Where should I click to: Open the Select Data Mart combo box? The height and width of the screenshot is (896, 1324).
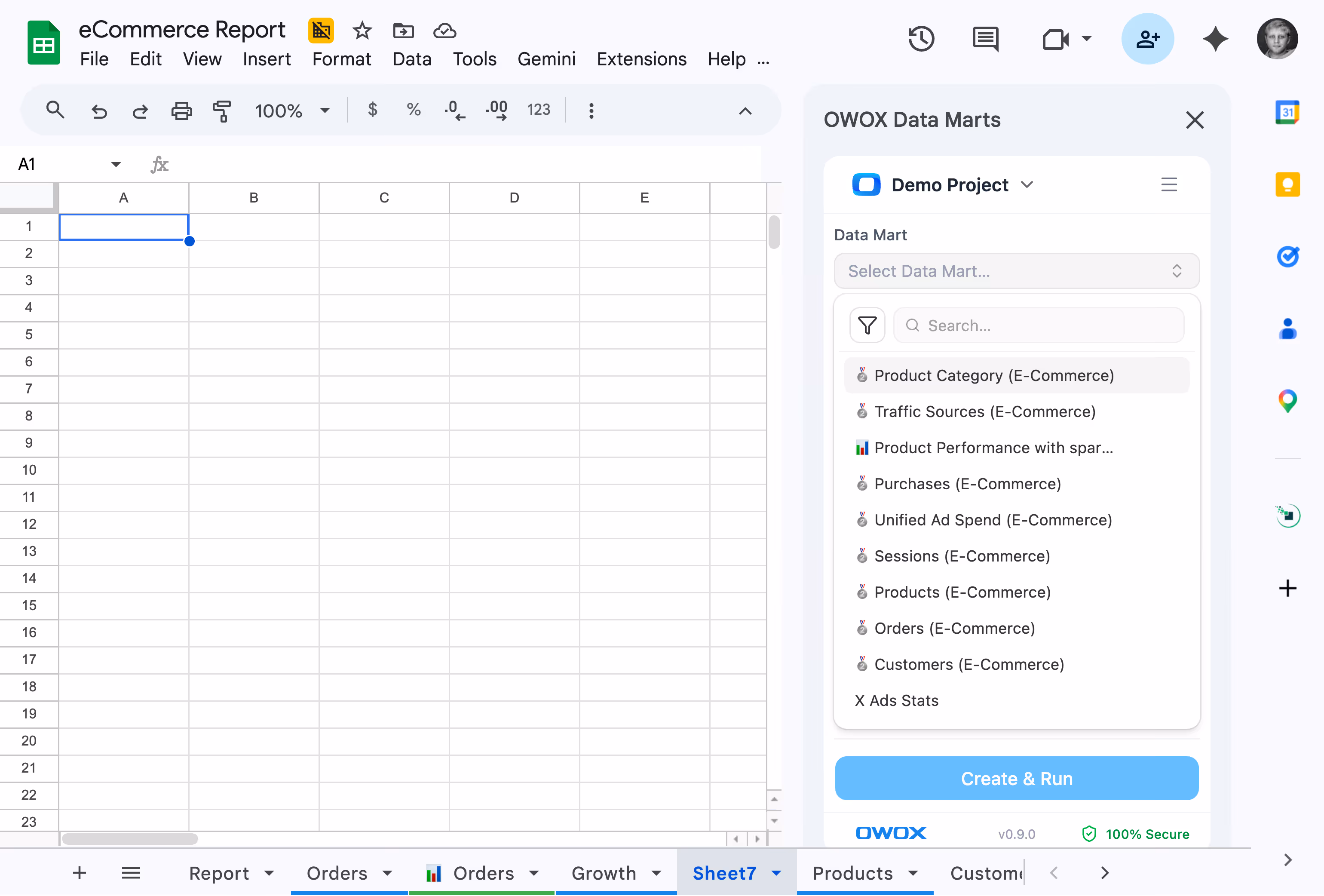pos(1016,271)
